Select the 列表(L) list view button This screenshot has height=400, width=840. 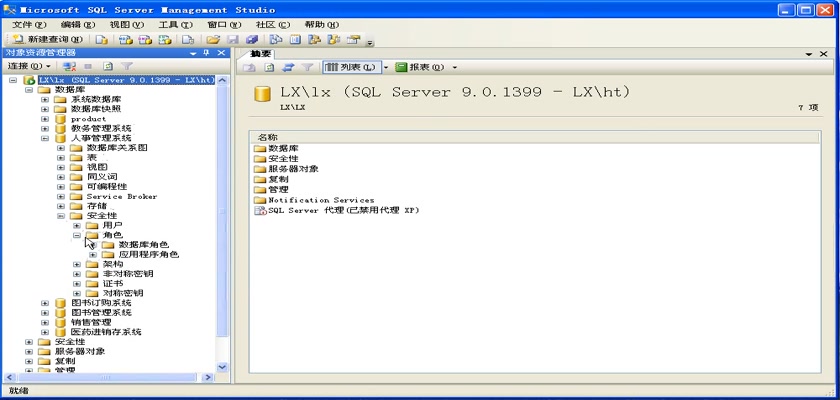[x=351, y=67]
